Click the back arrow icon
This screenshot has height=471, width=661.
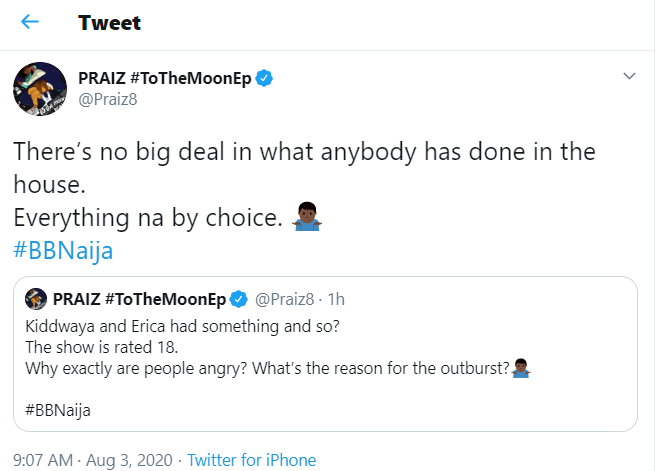click(x=30, y=22)
